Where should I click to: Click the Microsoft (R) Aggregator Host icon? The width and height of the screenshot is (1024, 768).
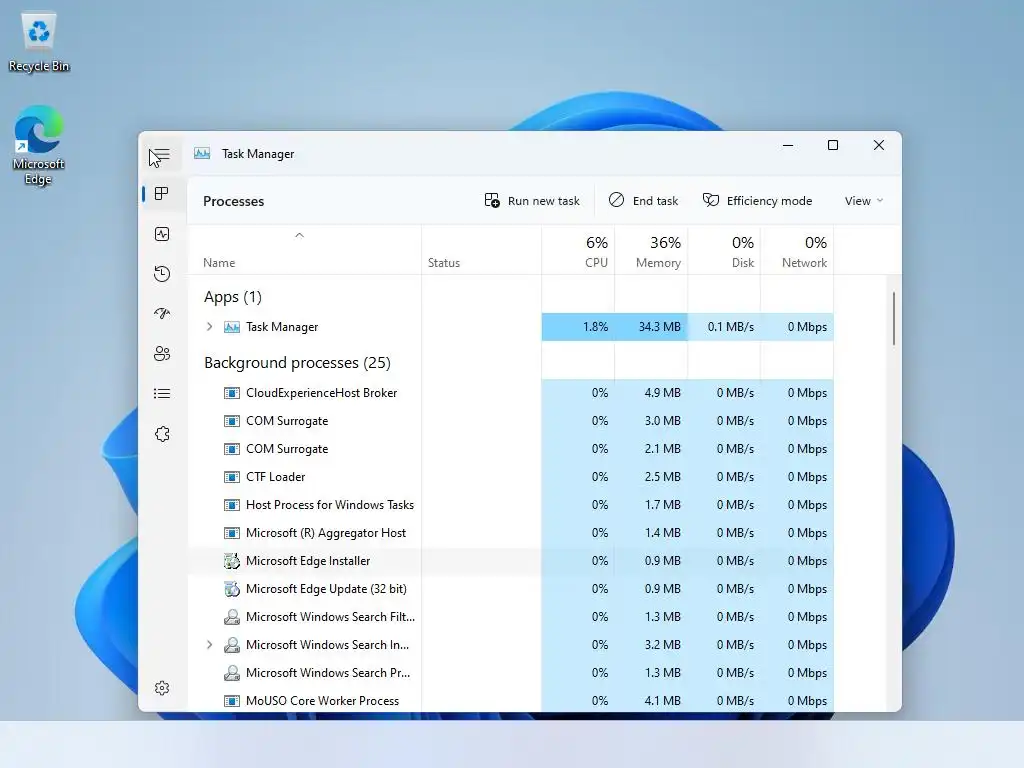[232, 533]
